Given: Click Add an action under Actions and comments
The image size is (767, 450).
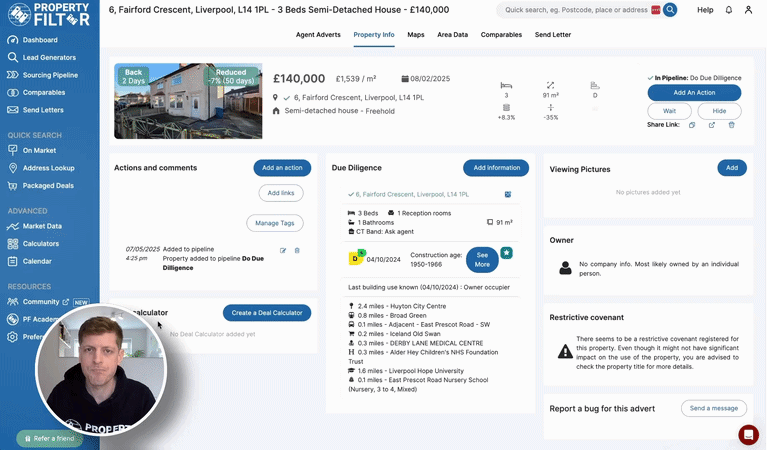Looking at the screenshot, I should (x=282, y=168).
